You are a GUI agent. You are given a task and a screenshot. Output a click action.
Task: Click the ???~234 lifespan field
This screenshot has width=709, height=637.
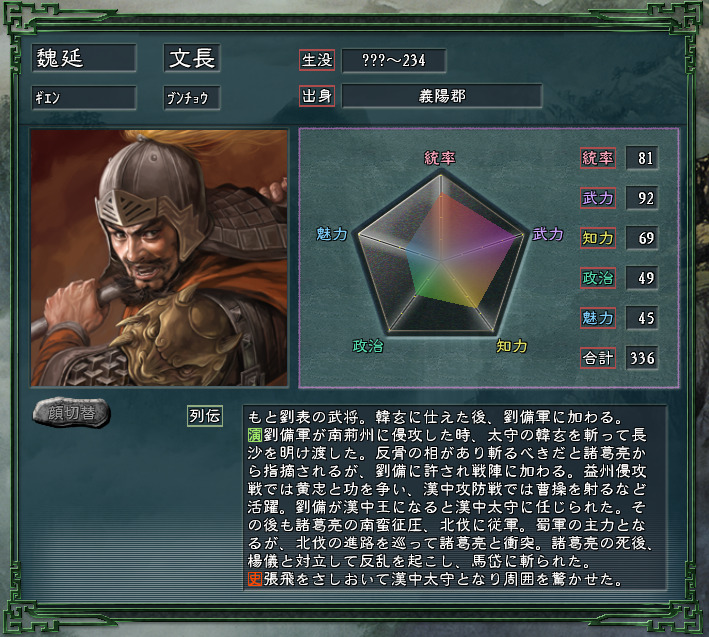click(394, 60)
